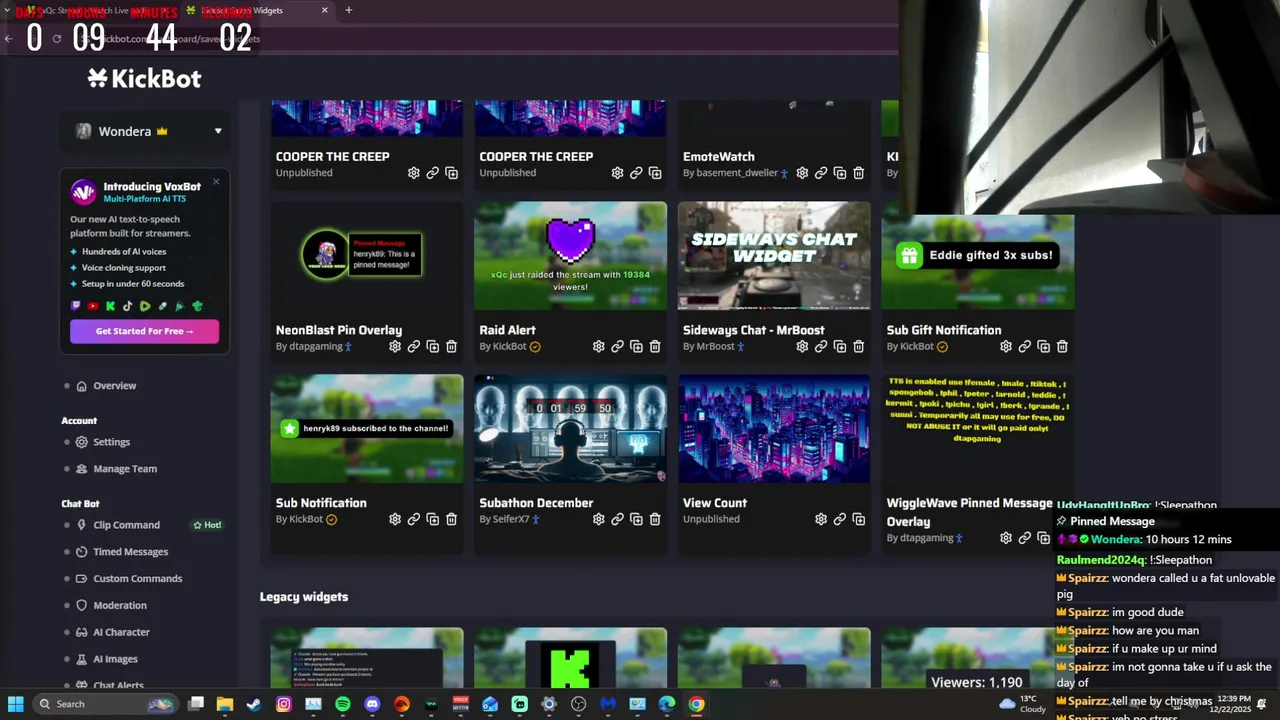Copy the Raid Alert widget link

coord(617,346)
